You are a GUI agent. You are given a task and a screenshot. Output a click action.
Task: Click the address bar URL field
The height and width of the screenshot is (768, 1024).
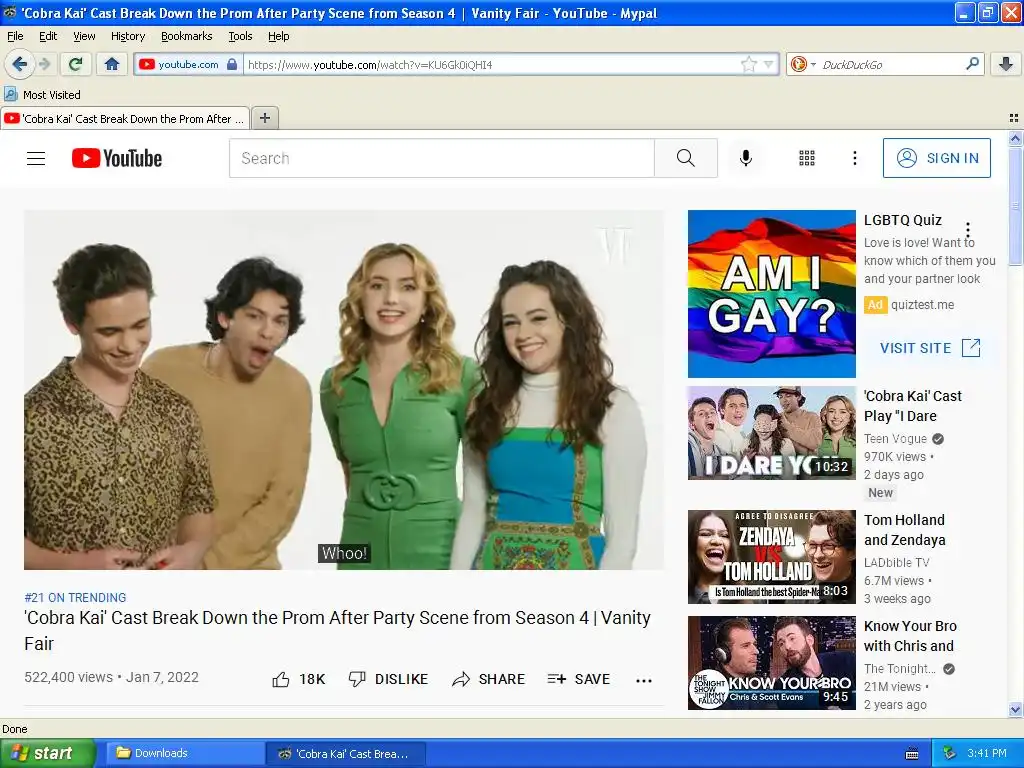click(493, 64)
